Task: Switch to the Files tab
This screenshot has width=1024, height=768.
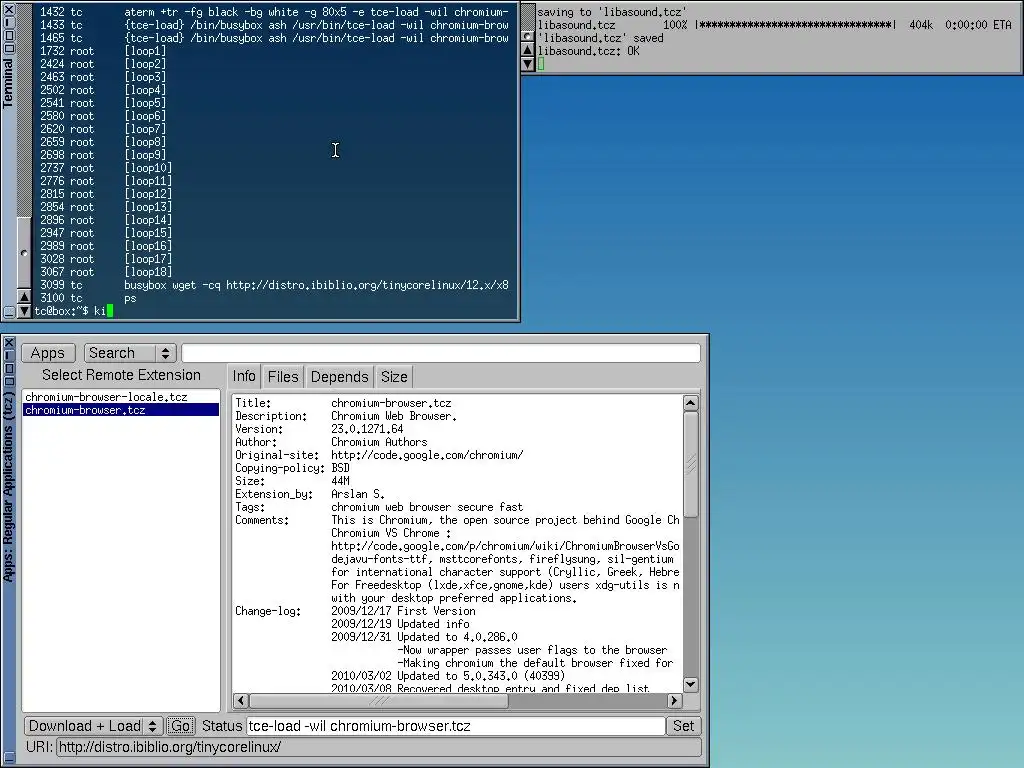Action: coord(283,377)
